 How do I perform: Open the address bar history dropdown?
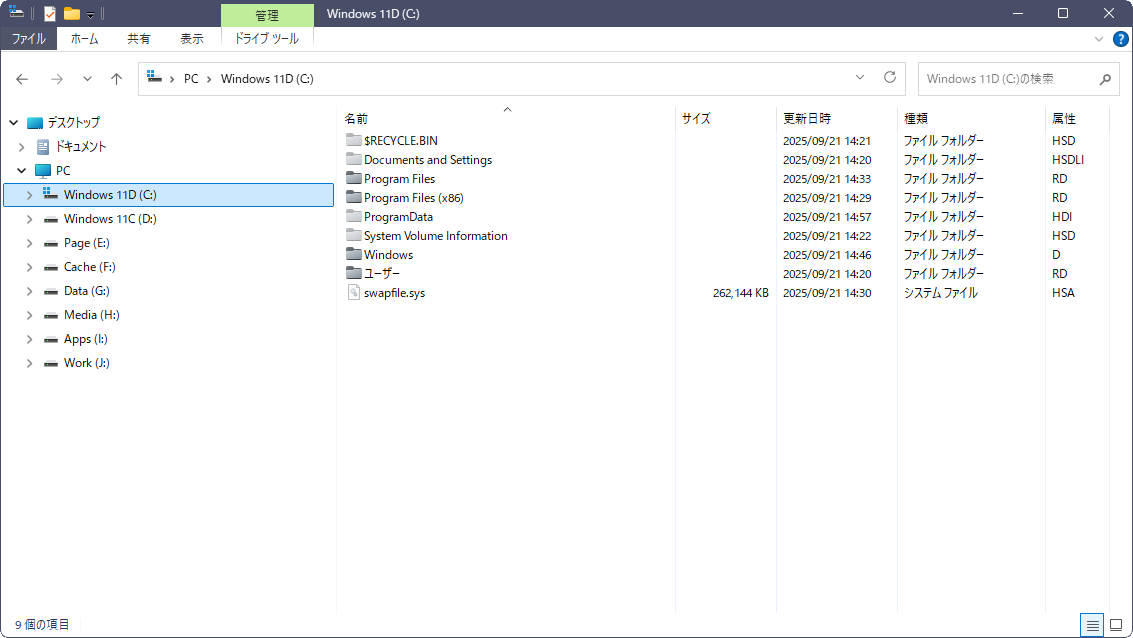(x=860, y=77)
